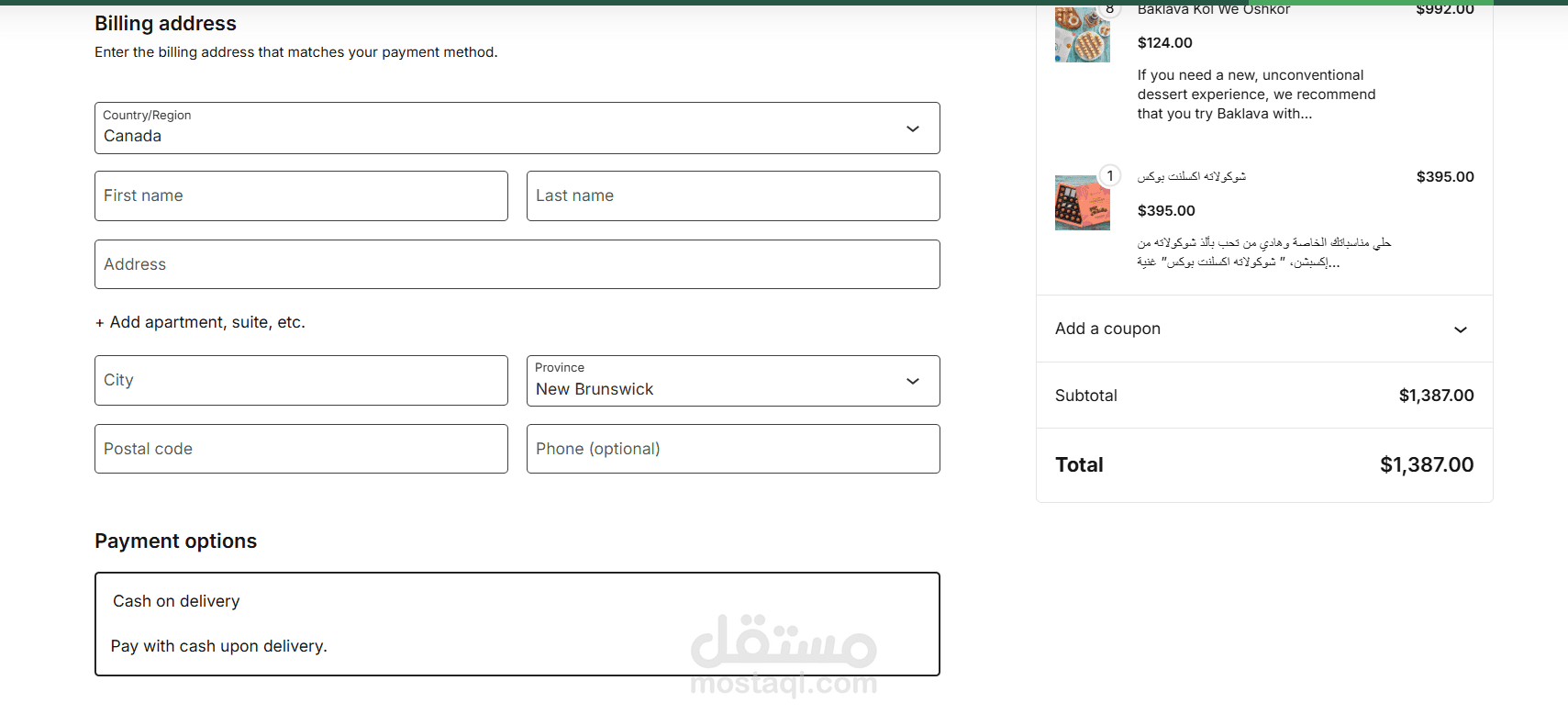Image resolution: width=1568 pixels, height=714 pixels.
Task: Click the Billing address heading
Action: 165,23
